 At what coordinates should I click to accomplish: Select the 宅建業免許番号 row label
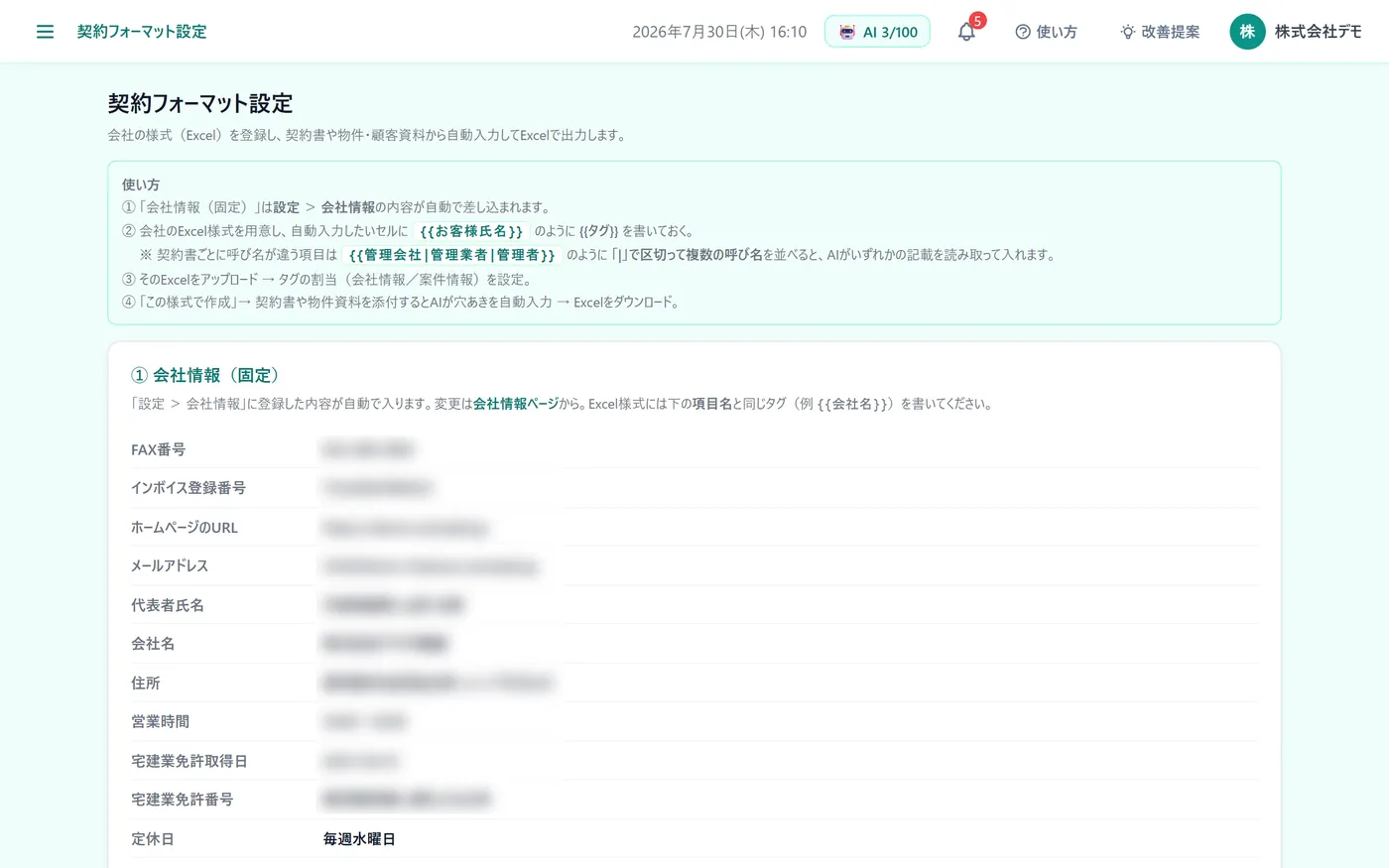point(183,800)
